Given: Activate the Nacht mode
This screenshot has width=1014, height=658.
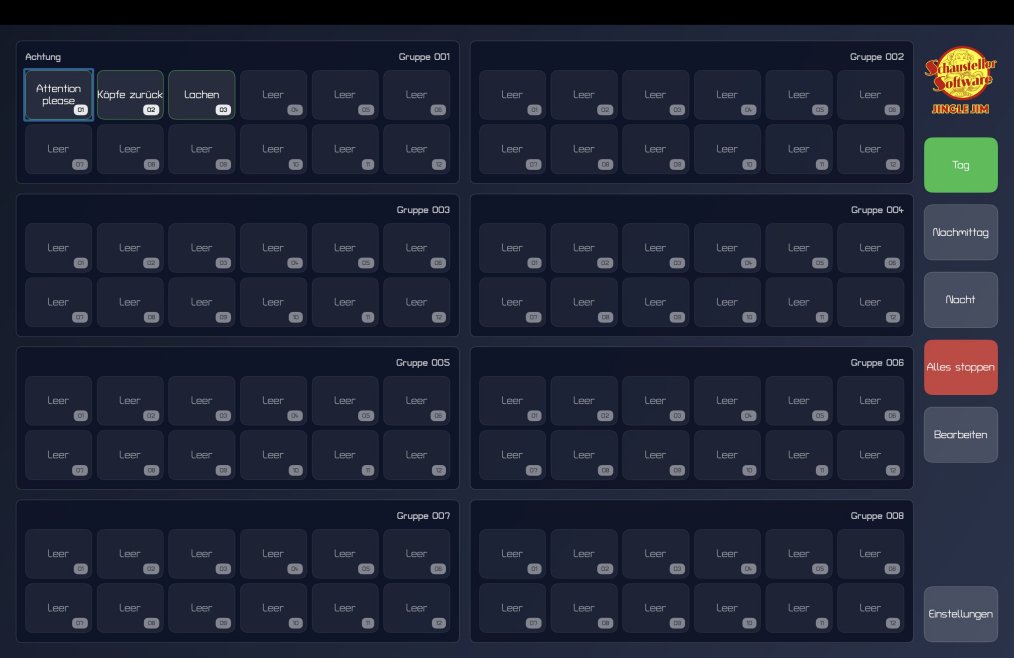Looking at the screenshot, I should tap(960, 300).
